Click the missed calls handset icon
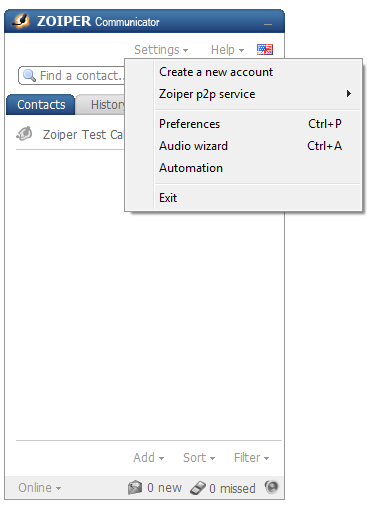This screenshot has width=367, height=516. pos(198,488)
